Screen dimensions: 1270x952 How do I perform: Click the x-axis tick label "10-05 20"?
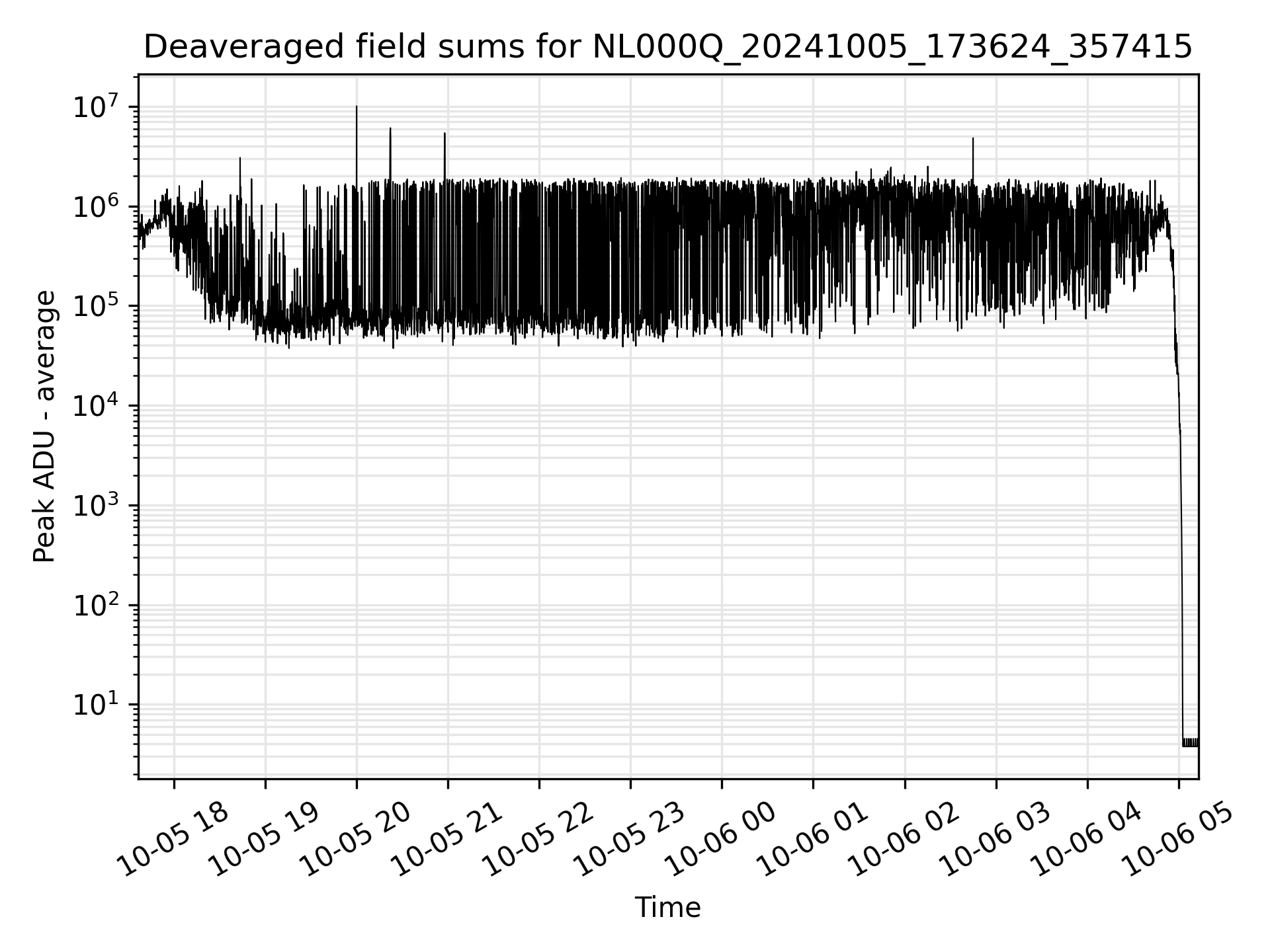pos(355,838)
